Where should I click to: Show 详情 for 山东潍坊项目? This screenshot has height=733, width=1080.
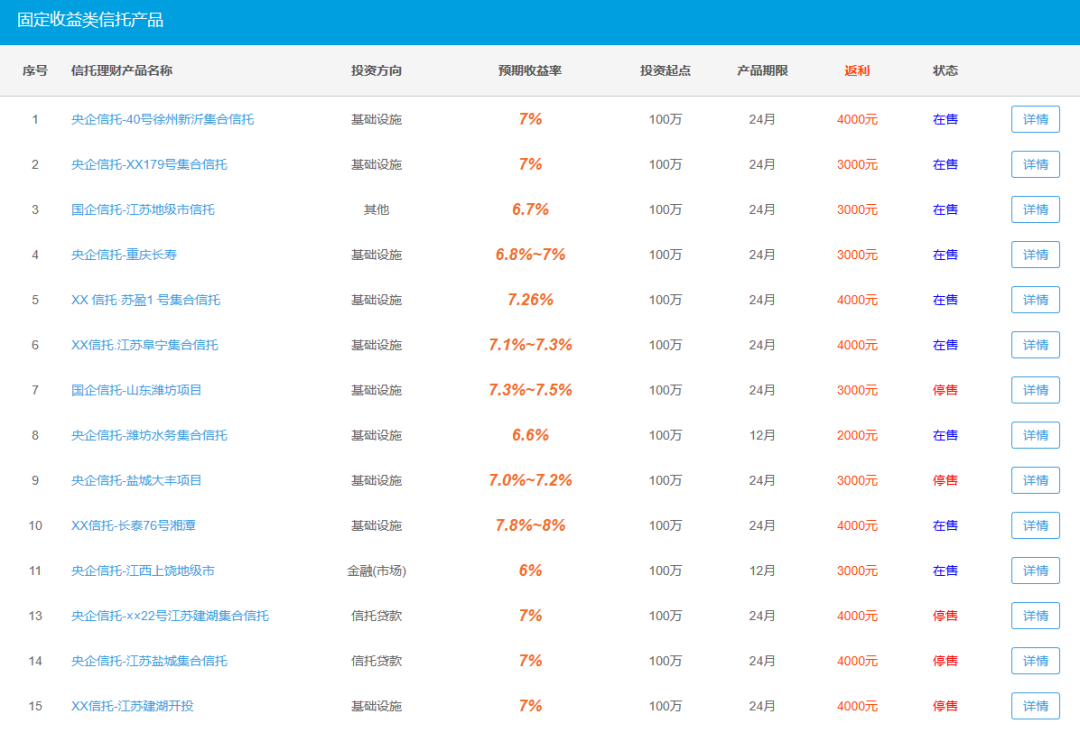[1035, 390]
